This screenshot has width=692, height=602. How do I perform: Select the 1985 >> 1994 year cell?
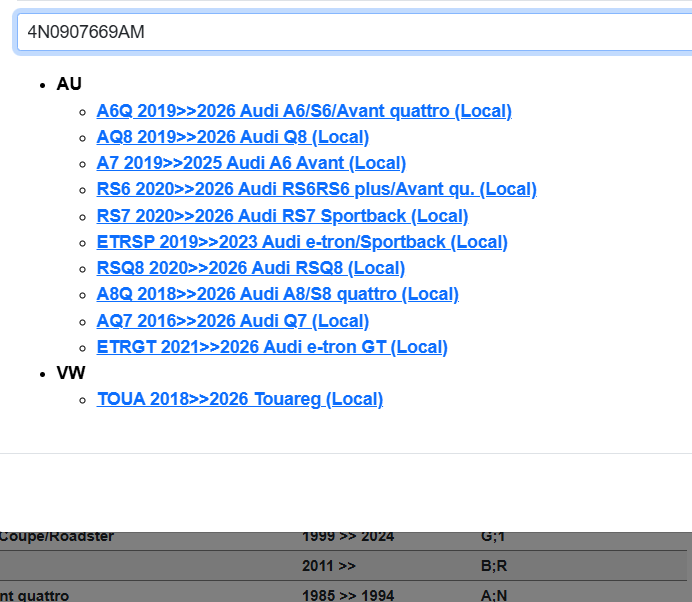348,596
